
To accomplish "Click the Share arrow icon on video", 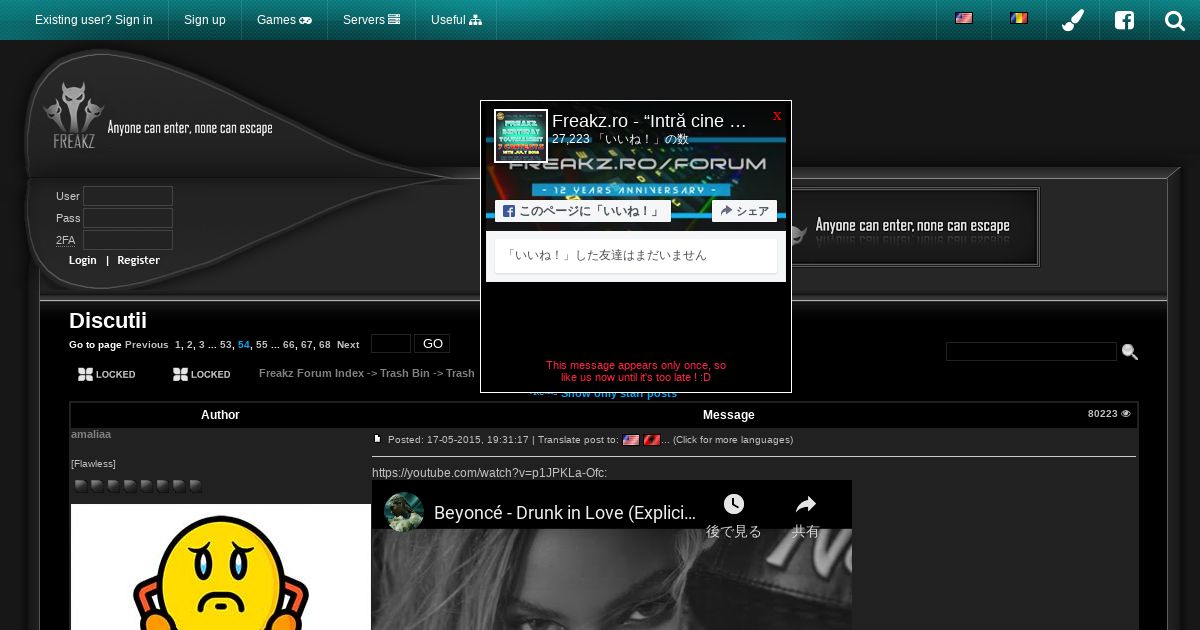I will tap(806, 504).
